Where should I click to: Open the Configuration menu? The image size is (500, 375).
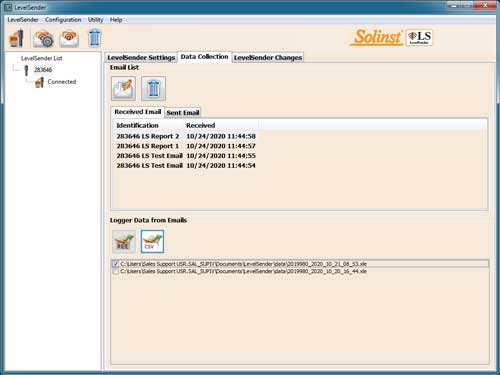(x=63, y=20)
